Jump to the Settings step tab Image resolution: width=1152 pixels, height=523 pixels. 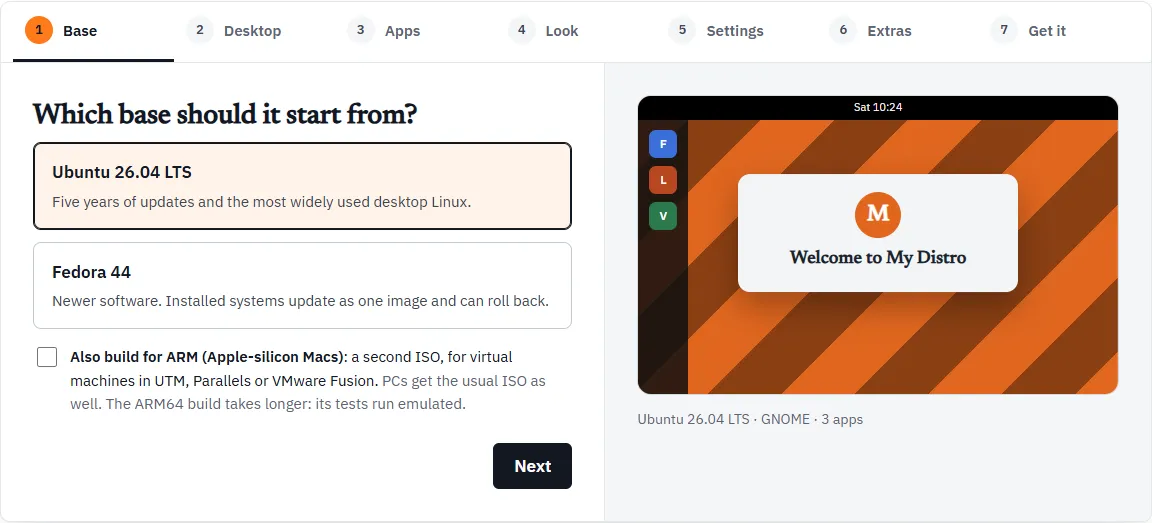(x=737, y=31)
